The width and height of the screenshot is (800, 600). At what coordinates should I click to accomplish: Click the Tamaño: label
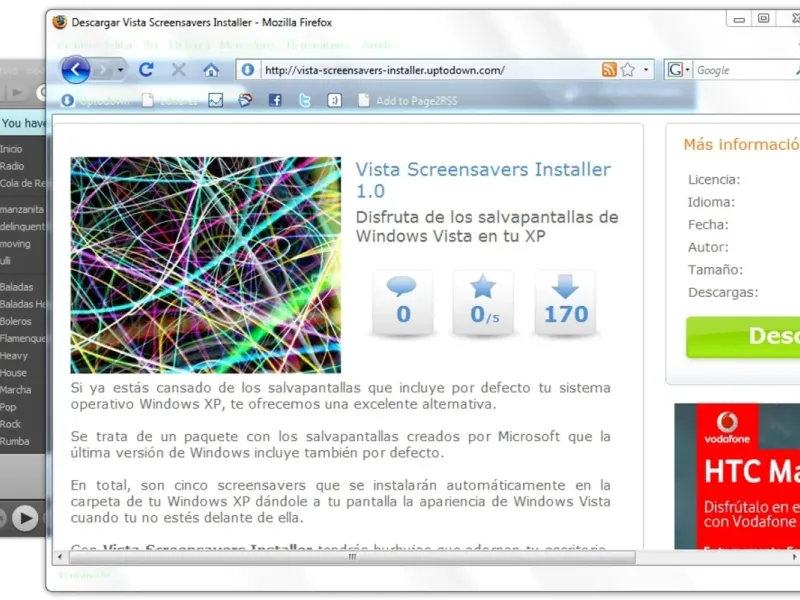pyautogui.click(x=715, y=269)
